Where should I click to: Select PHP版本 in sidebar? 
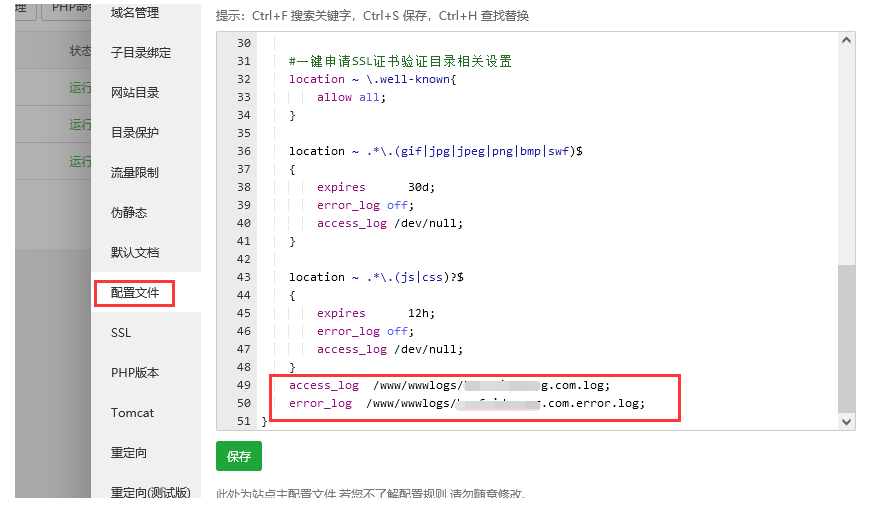(135, 373)
